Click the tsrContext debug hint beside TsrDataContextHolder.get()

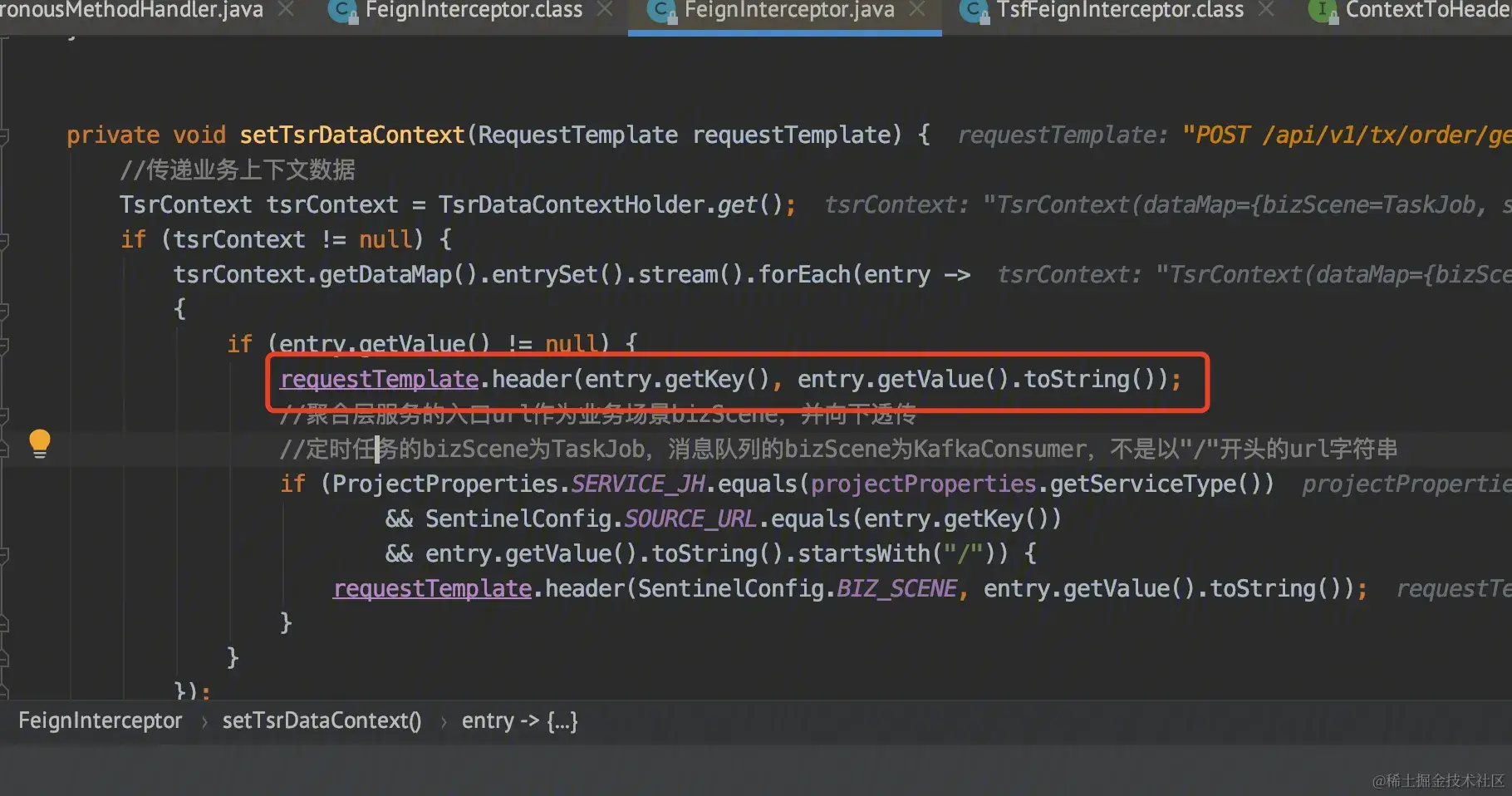(1168, 204)
